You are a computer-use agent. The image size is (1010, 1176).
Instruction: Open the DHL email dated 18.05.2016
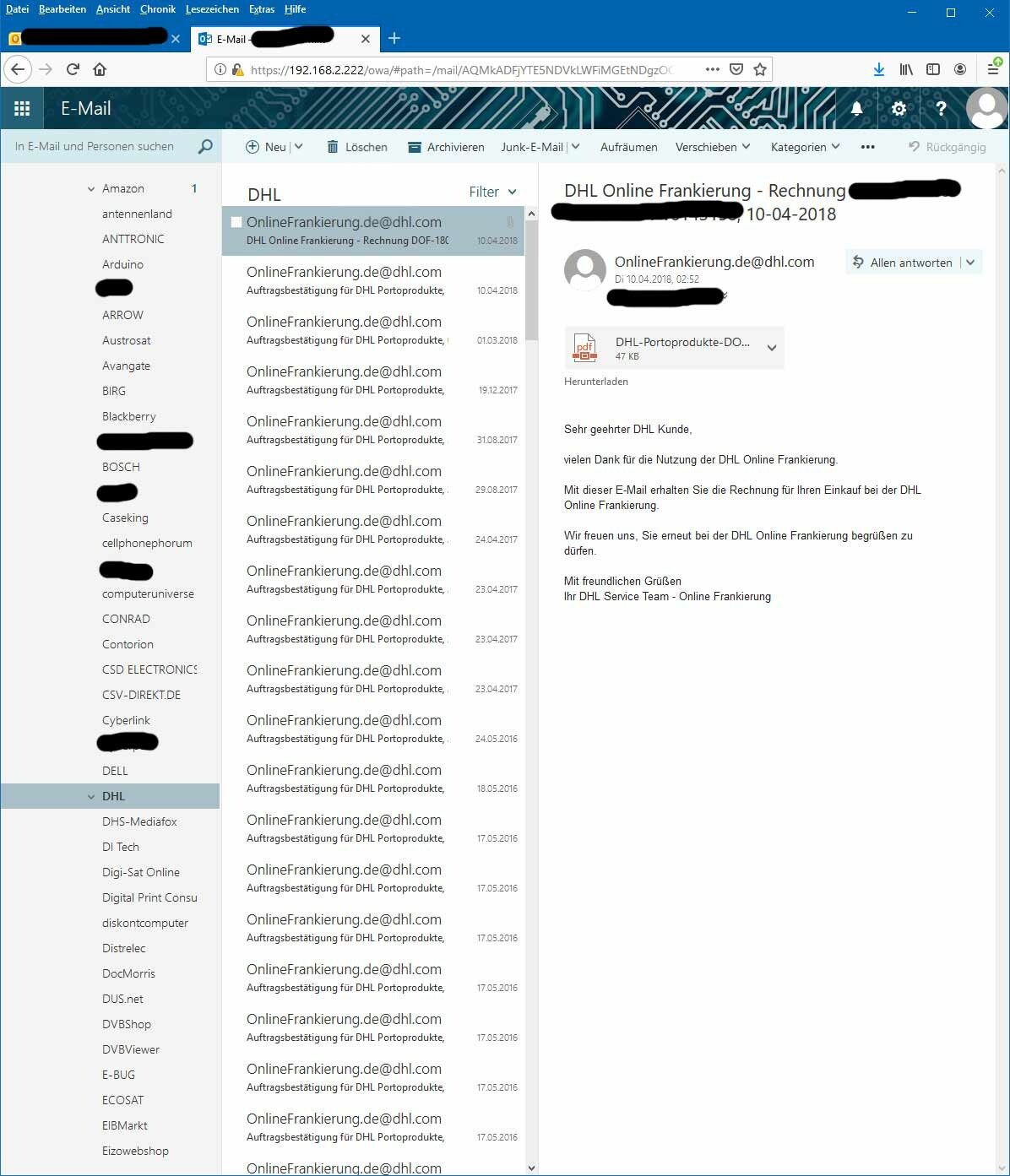[373, 778]
